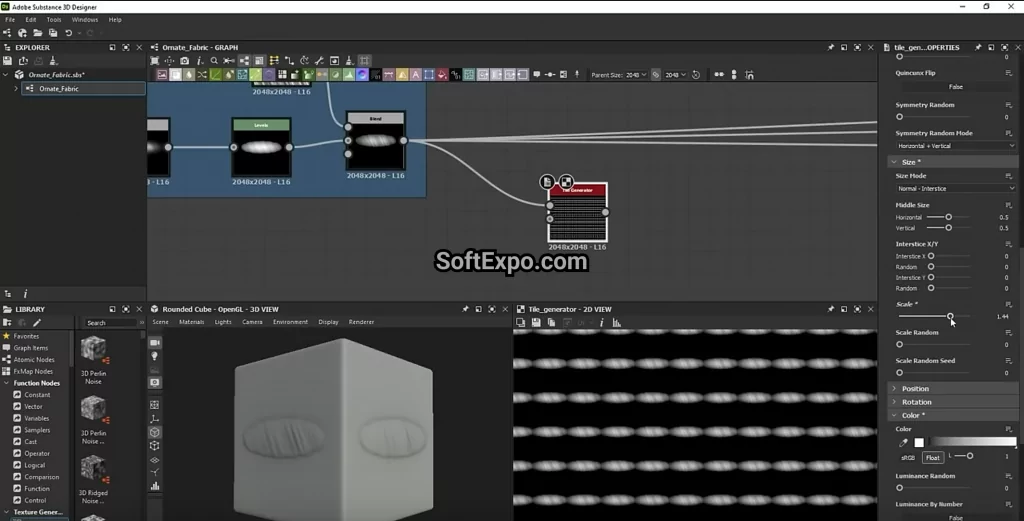Add a Warp warning-triangle node icon
The width and height of the screenshot is (1024, 521).
point(402,75)
